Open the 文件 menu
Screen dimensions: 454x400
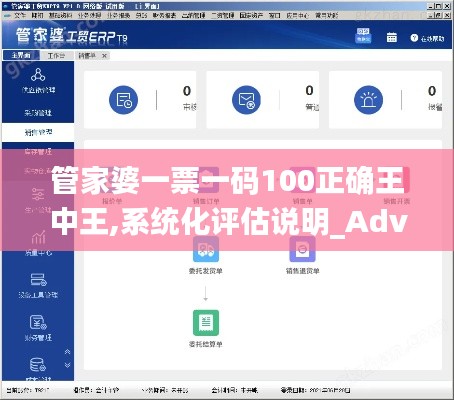[x=20, y=15]
